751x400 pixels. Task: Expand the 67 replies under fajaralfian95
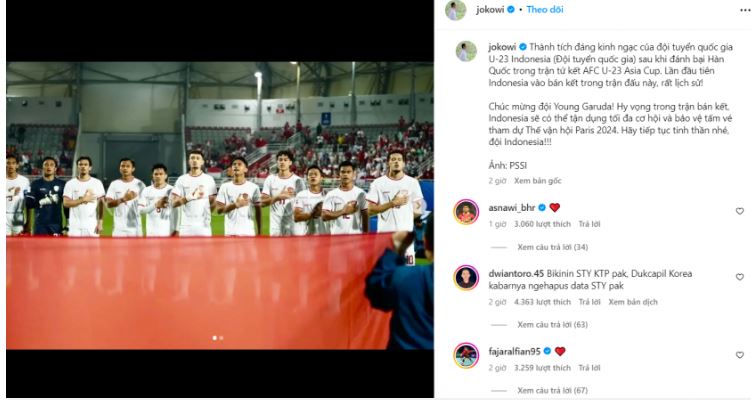pos(552,390)
